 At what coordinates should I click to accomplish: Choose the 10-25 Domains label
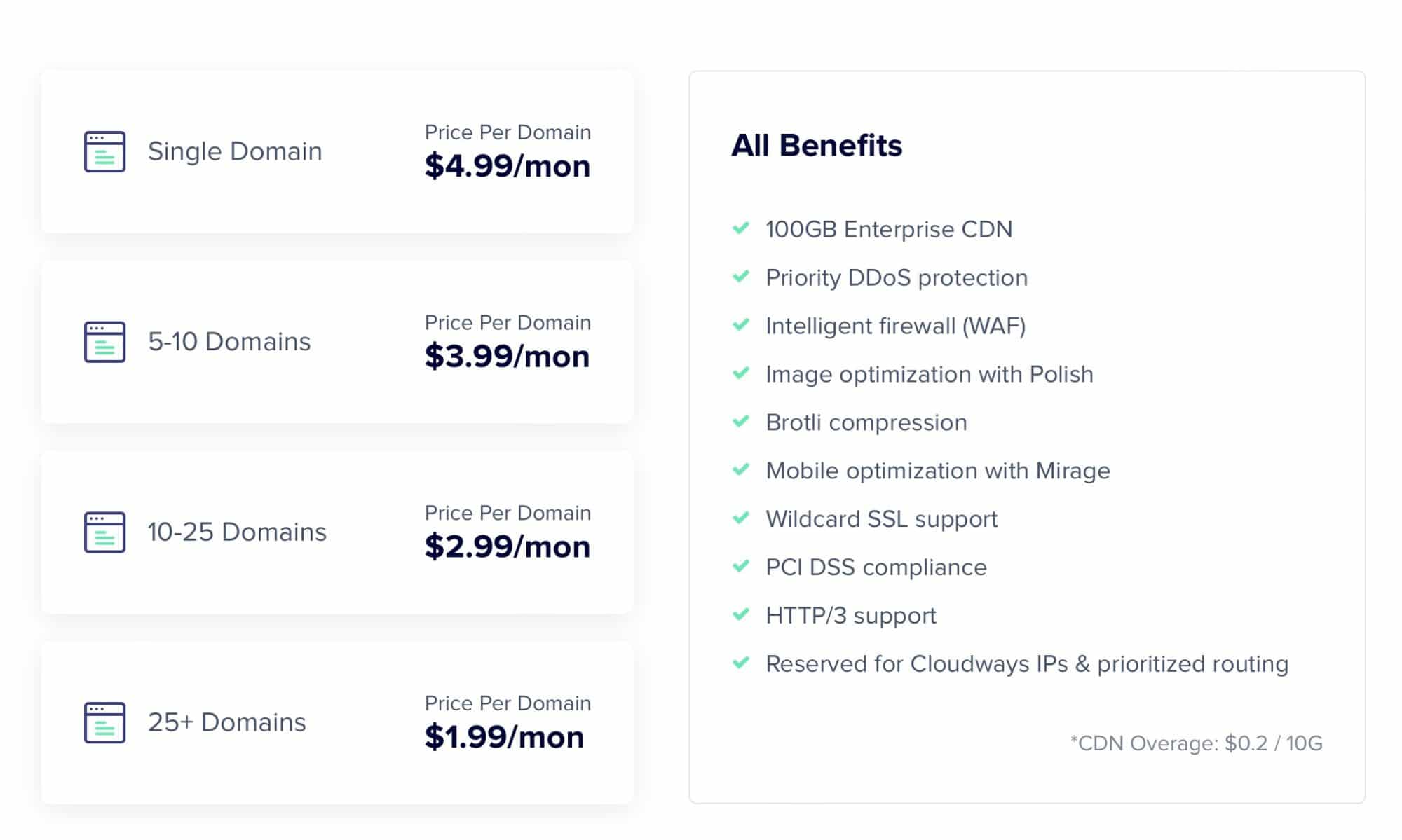click(237, 532)
